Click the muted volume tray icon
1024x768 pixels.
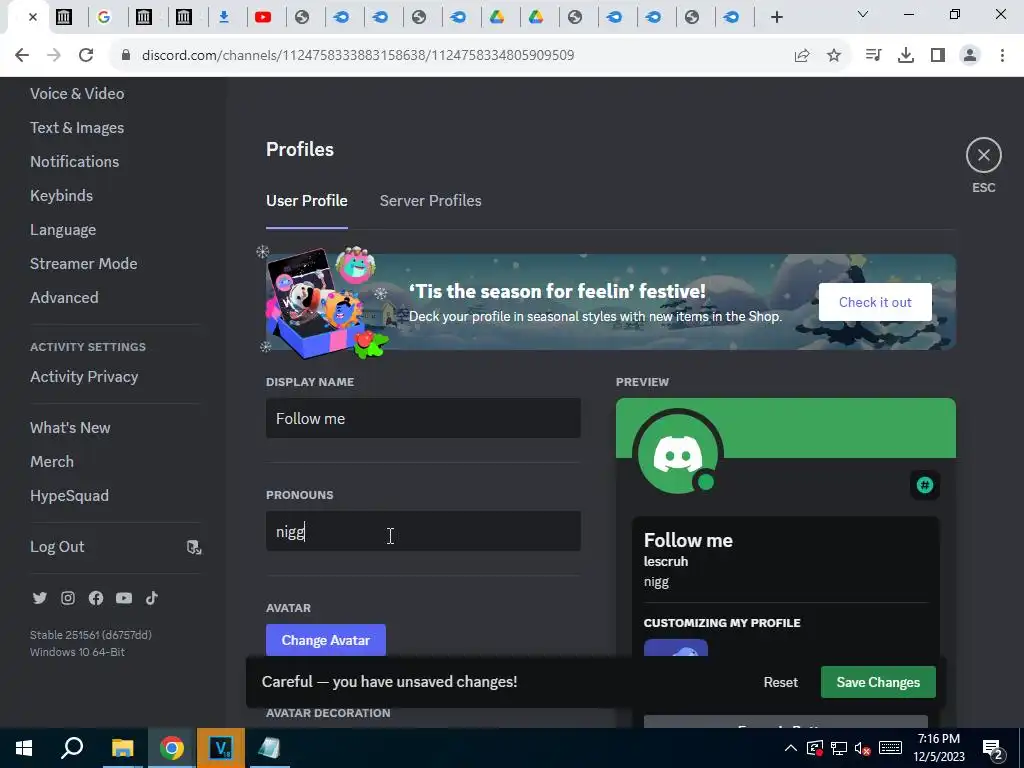[x=863, y=748]
